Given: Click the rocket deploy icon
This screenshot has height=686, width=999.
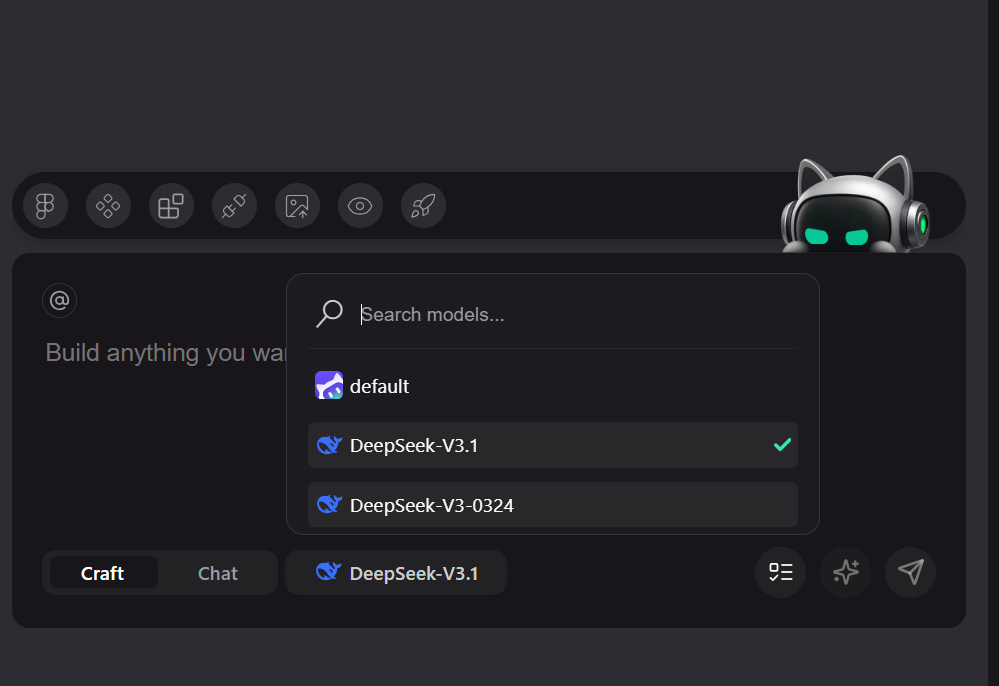Looking at the screenshot, I should (424, 206).
